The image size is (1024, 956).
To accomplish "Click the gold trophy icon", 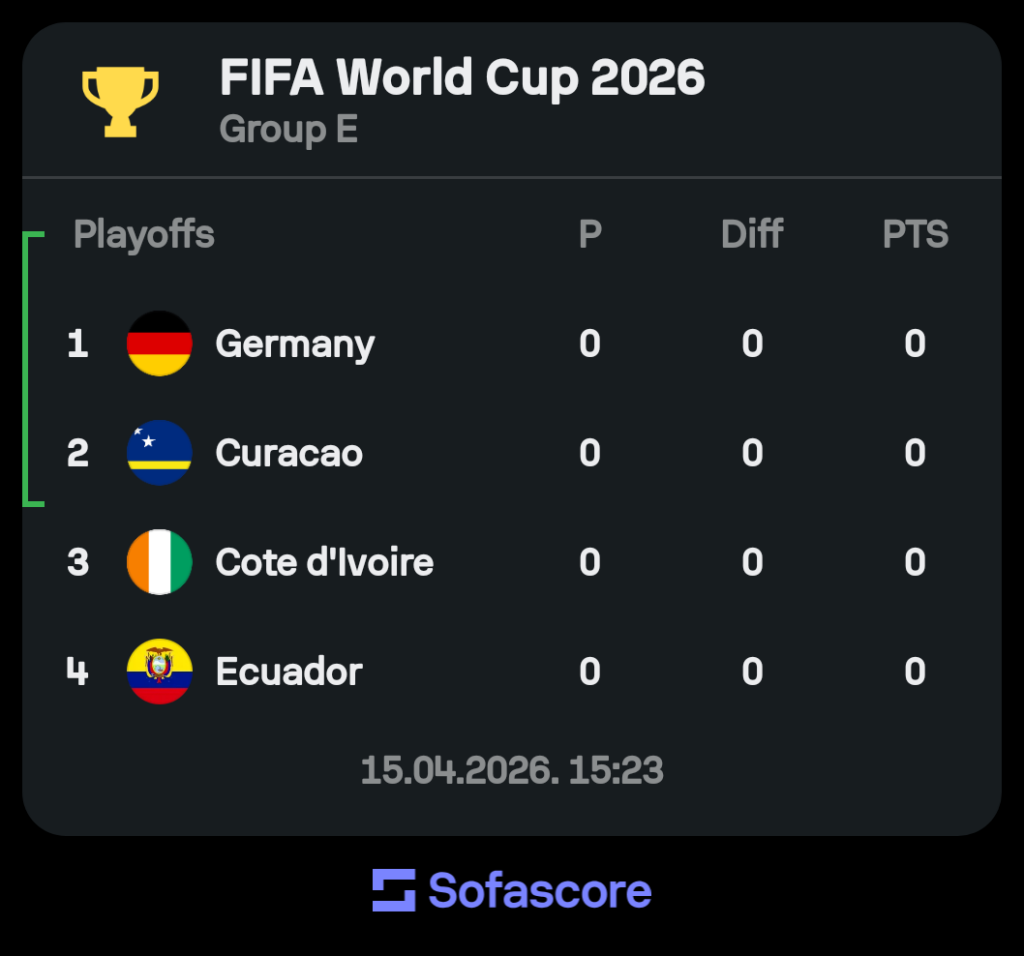I will (120, 101).
